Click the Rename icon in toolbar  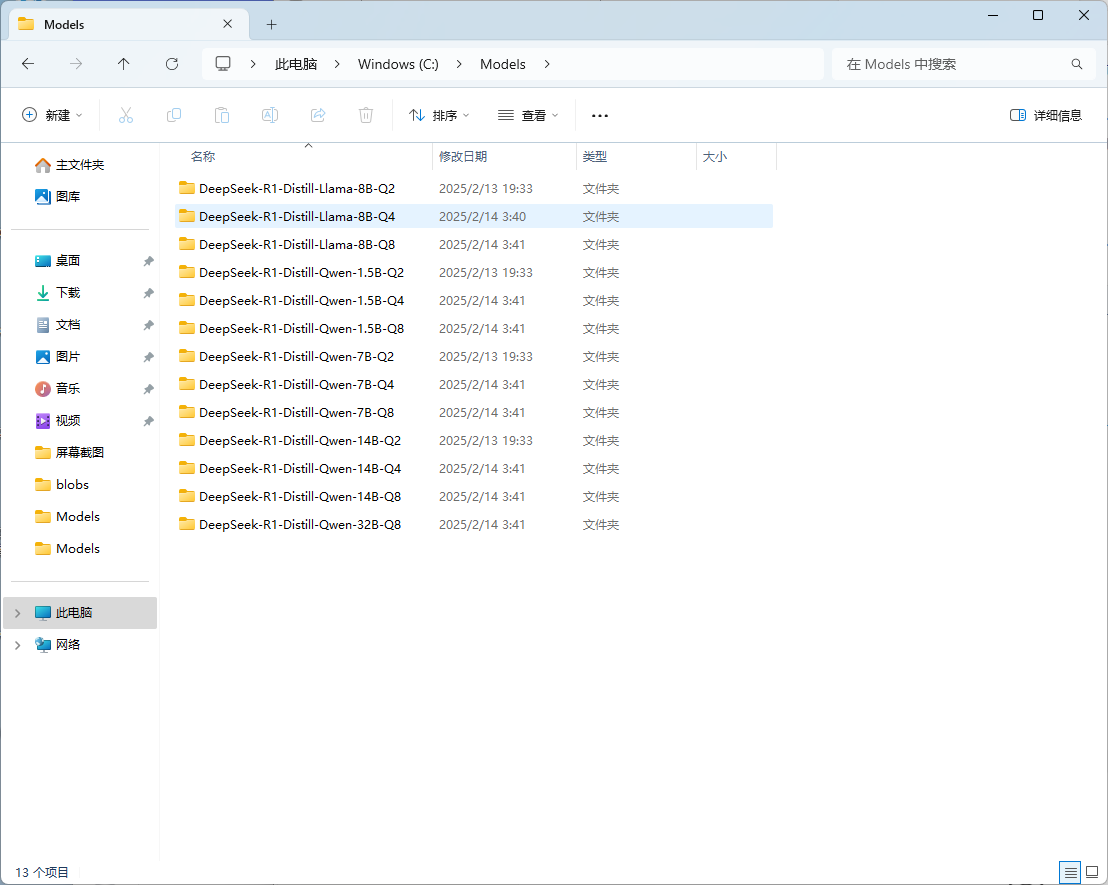(270, 115)
